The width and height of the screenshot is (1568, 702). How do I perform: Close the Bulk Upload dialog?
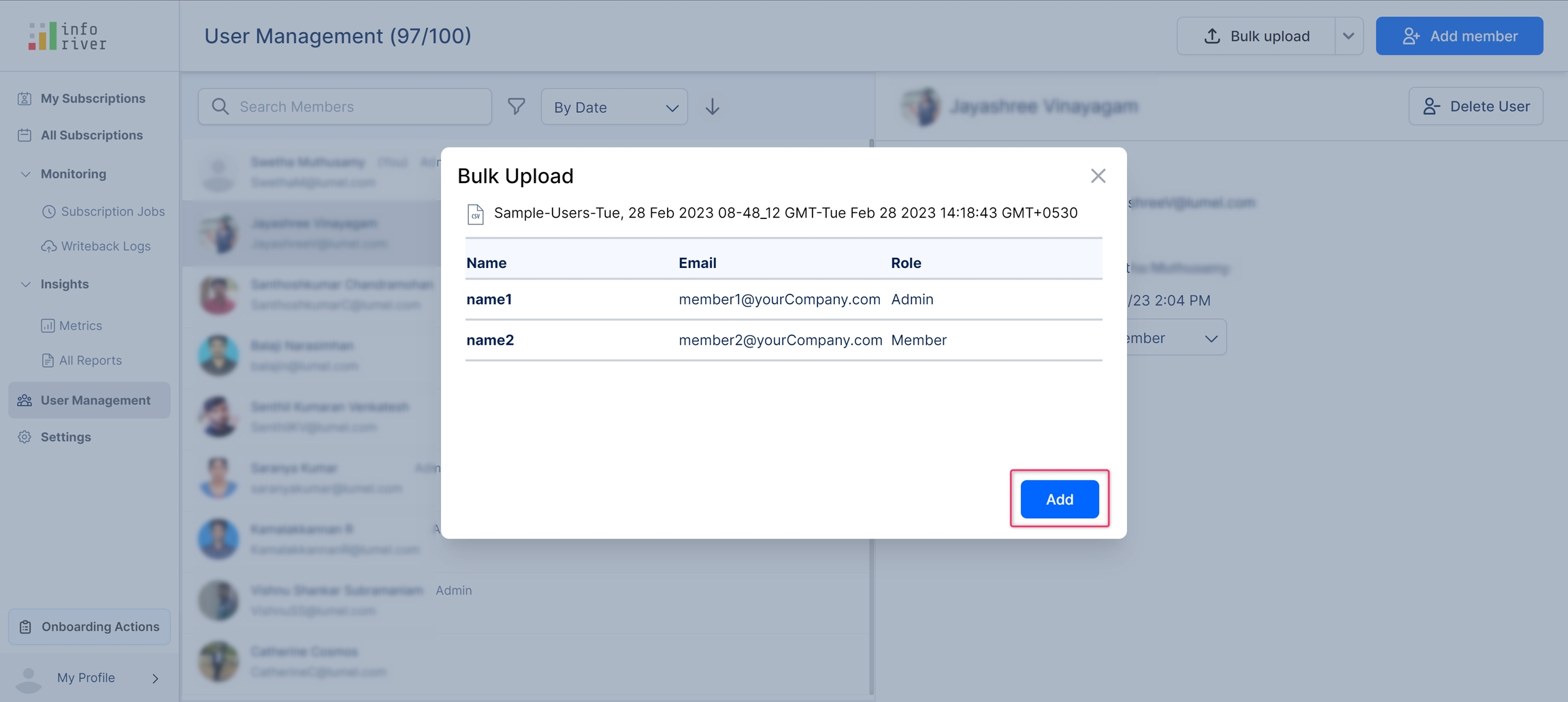click(1098, 176)
